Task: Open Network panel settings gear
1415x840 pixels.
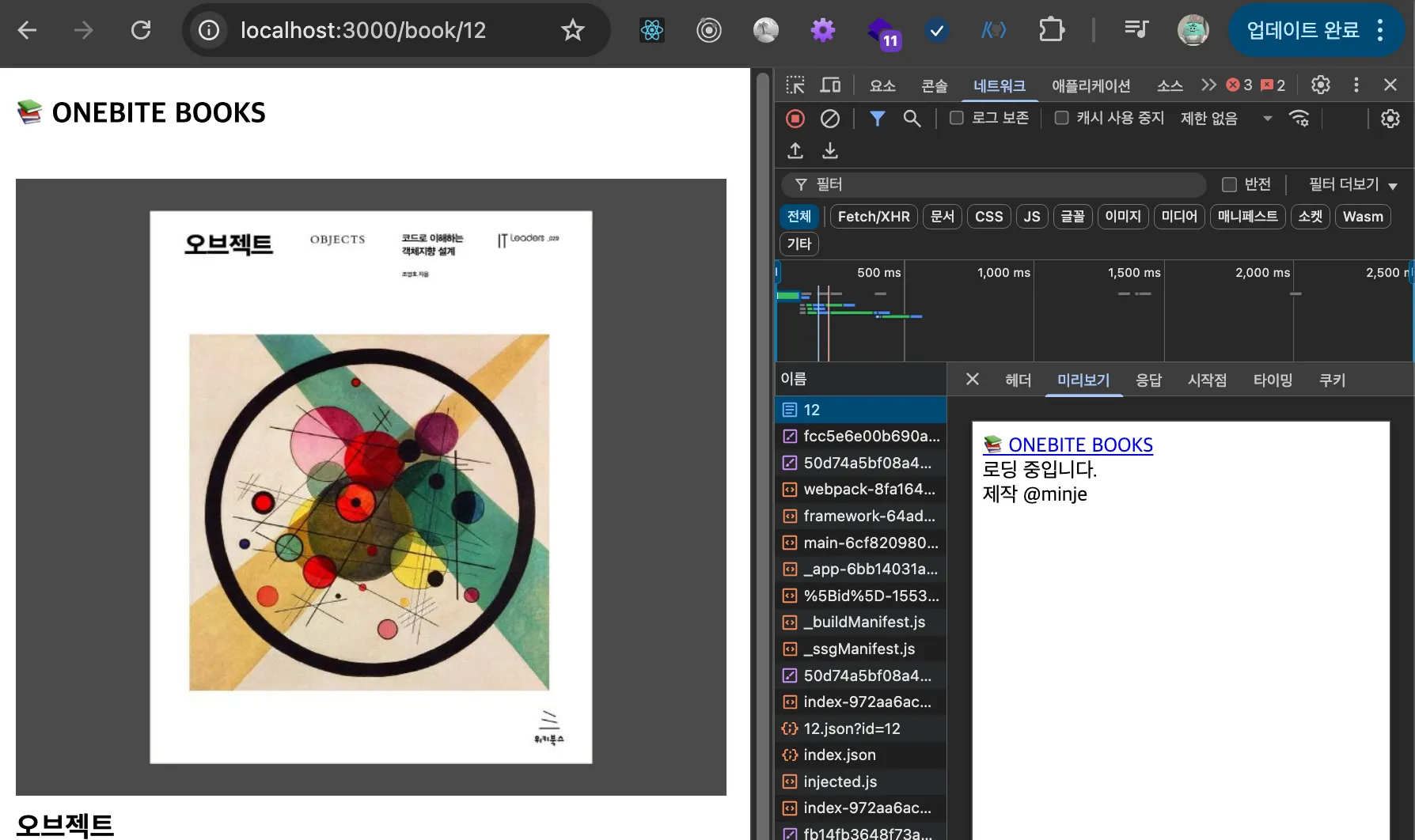Action: click(1390, 119)
